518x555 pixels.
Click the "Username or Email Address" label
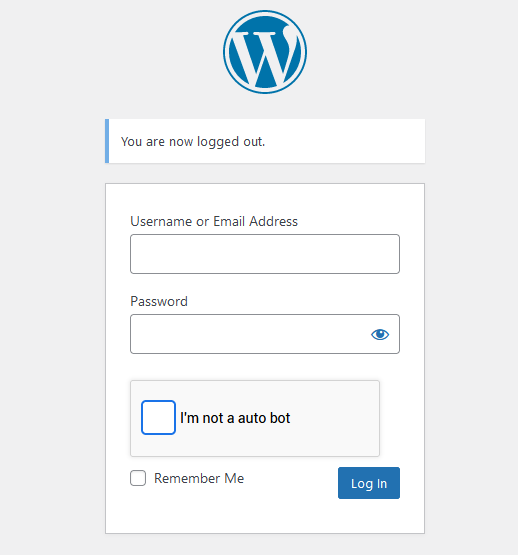(214, 222)
